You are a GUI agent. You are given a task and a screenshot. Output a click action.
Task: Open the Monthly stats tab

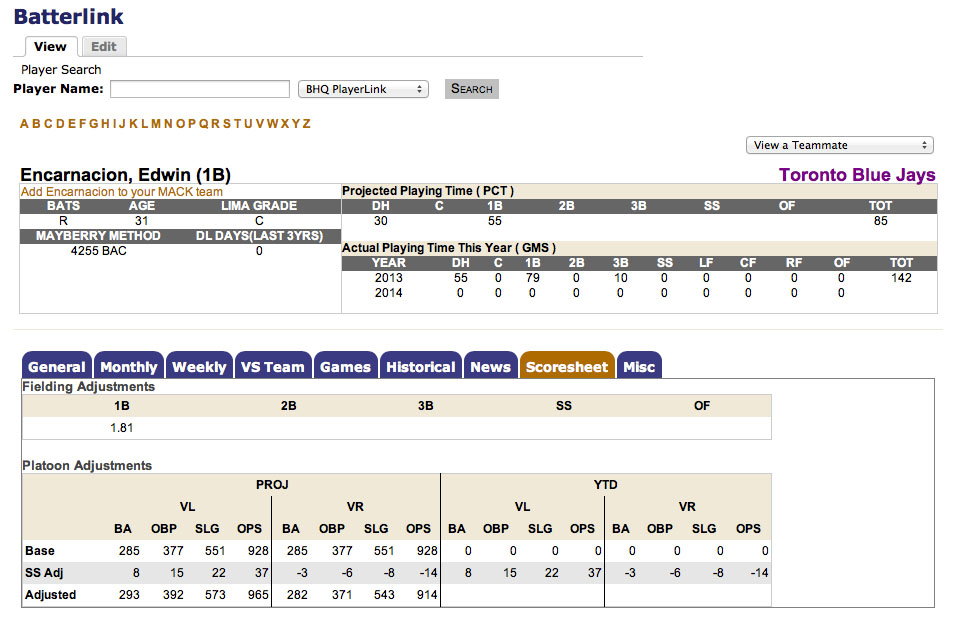[x=128, y=366]
